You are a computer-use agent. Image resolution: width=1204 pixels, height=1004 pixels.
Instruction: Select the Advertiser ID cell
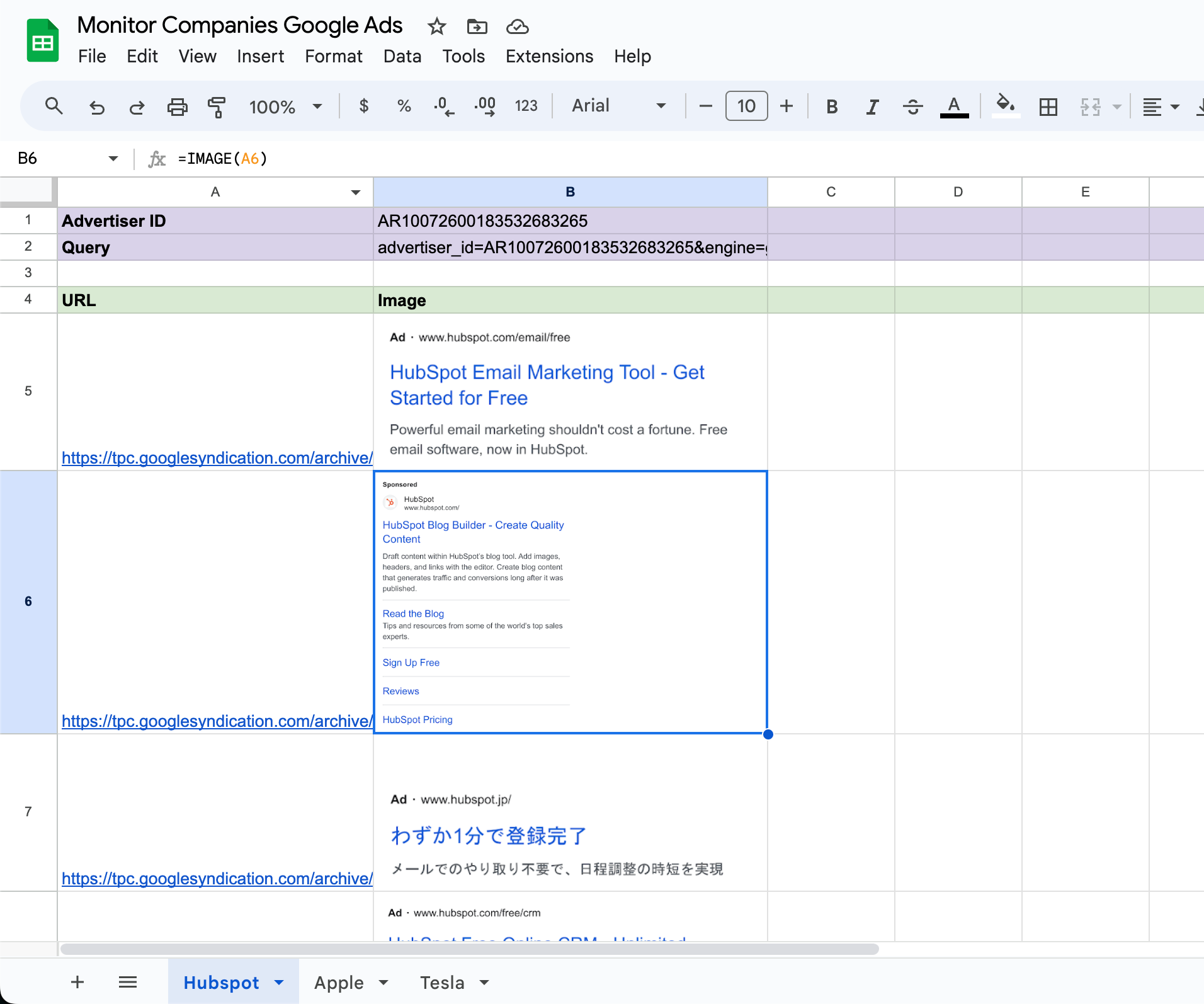click(215, 220)
